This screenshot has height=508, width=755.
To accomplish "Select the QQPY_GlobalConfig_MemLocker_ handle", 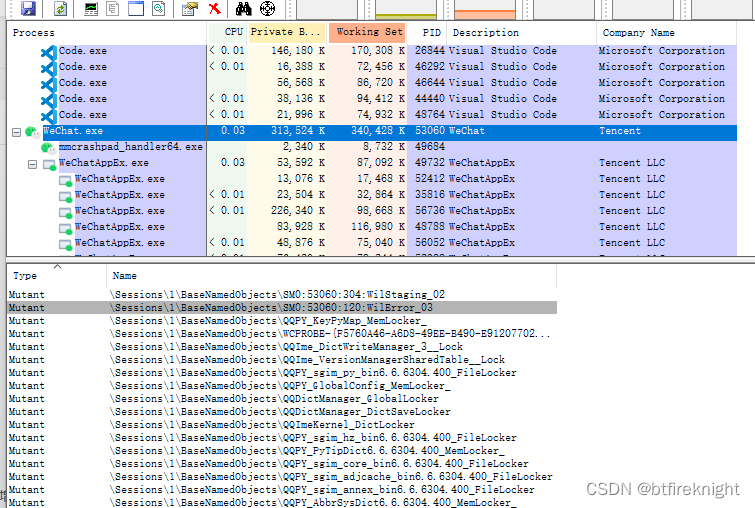I will (x=282, y=386).
